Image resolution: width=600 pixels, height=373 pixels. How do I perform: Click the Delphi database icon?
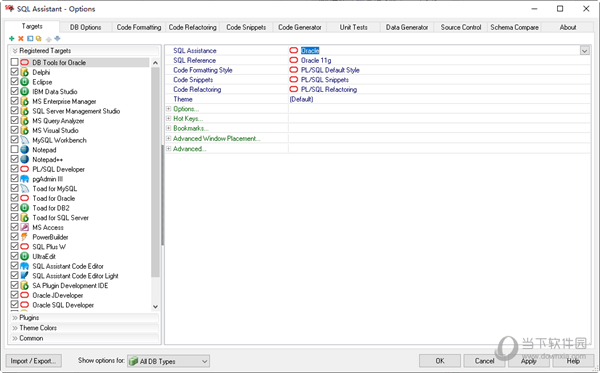click(x=24, y=72)
